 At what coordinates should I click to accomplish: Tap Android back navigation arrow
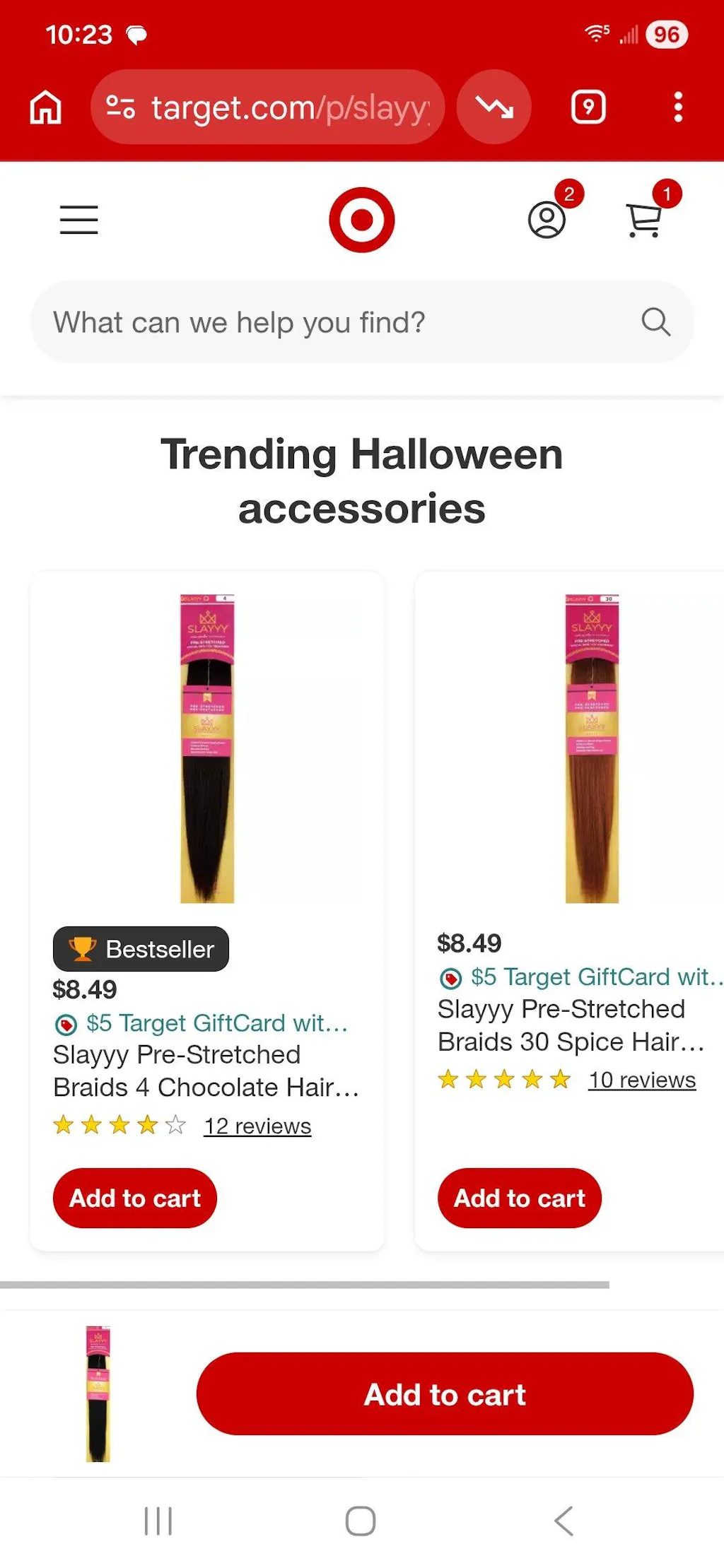(564, 1521)
